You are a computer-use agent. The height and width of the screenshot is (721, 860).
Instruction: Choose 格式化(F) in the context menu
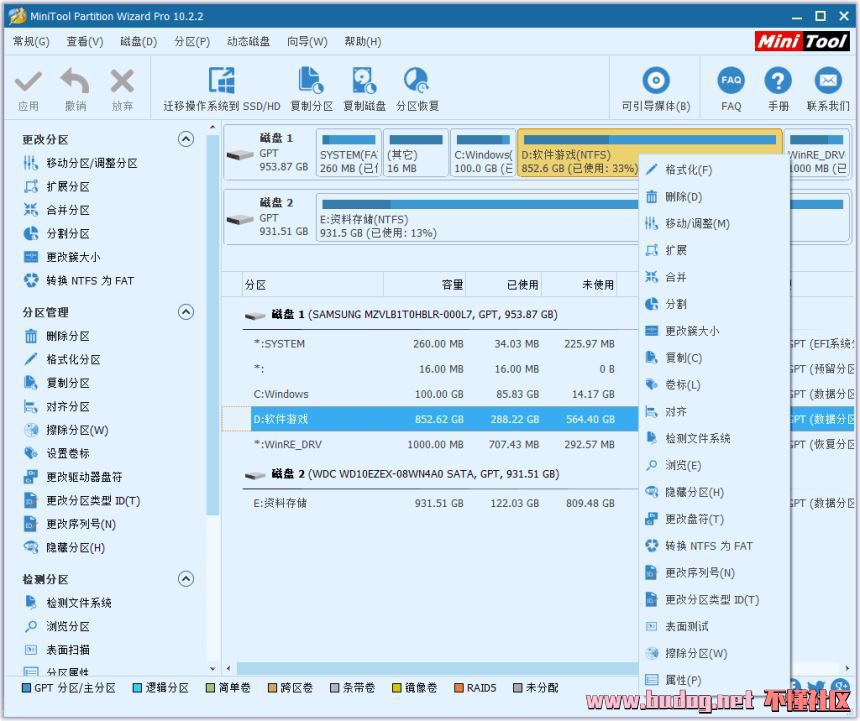(714, 170)
